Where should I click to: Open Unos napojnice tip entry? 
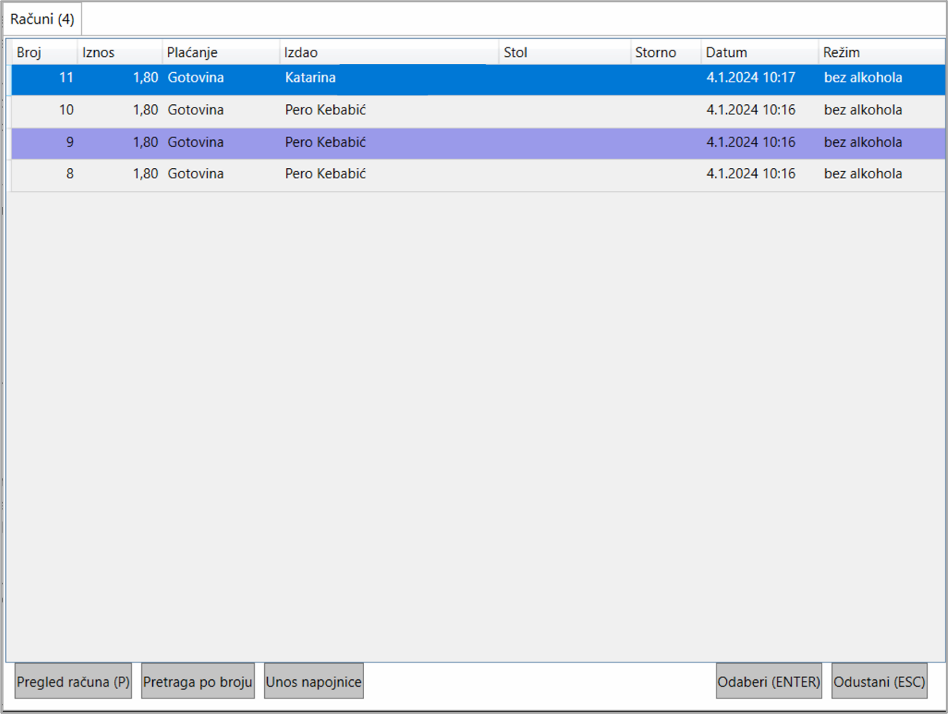(x=313, y=682)
